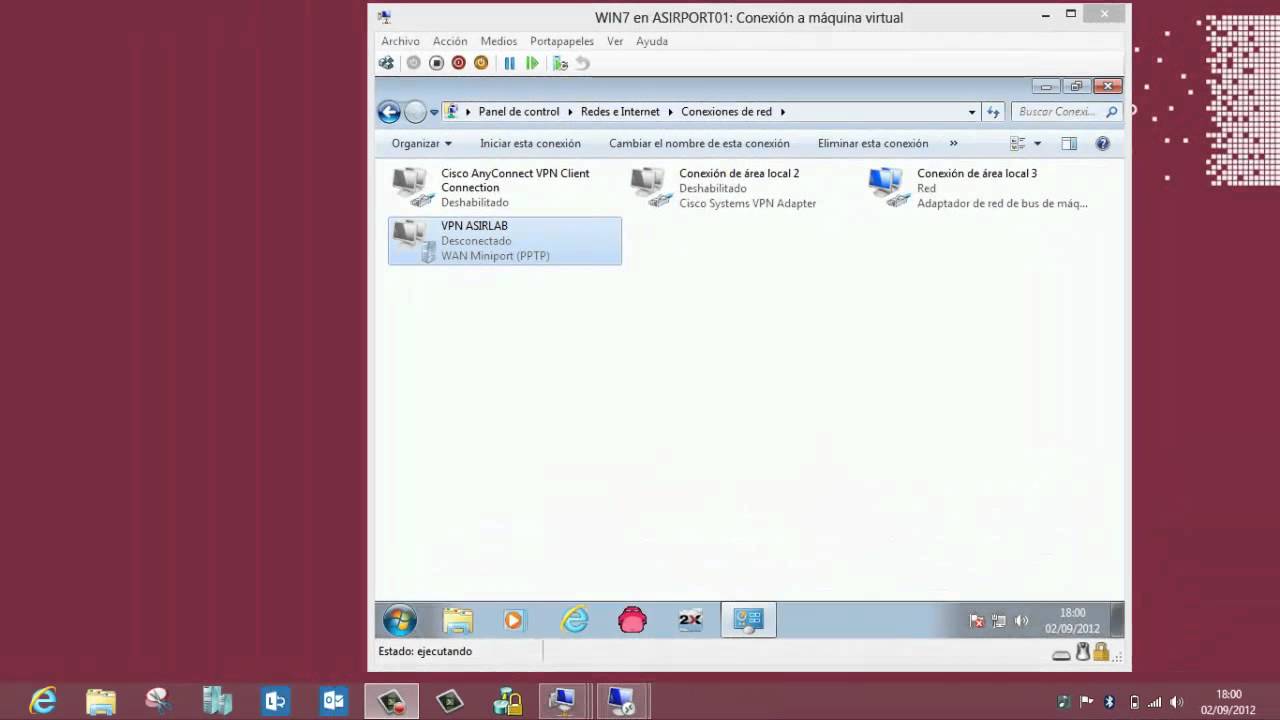The width and height of the screenshot is (1280, 720).
Task: Open view options dropdown arrow
Action: (x=1037, y=143)
